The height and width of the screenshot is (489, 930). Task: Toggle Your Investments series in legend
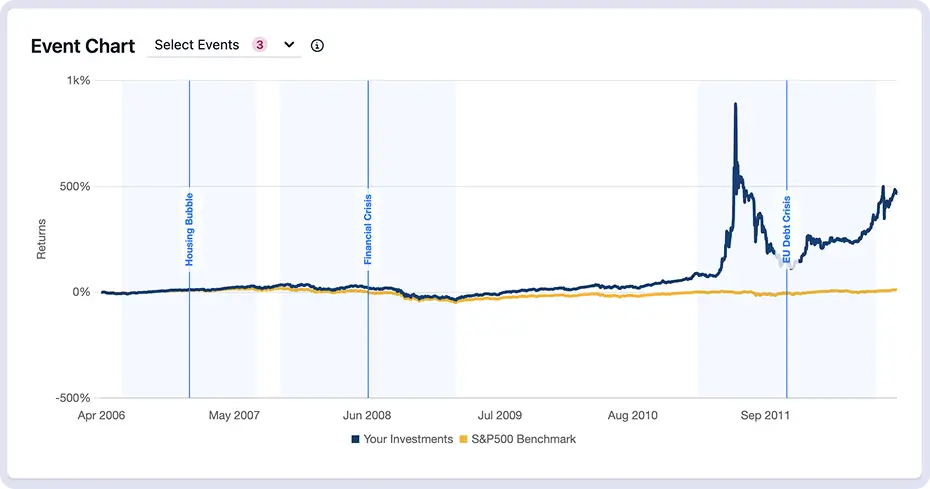[408, 439]
